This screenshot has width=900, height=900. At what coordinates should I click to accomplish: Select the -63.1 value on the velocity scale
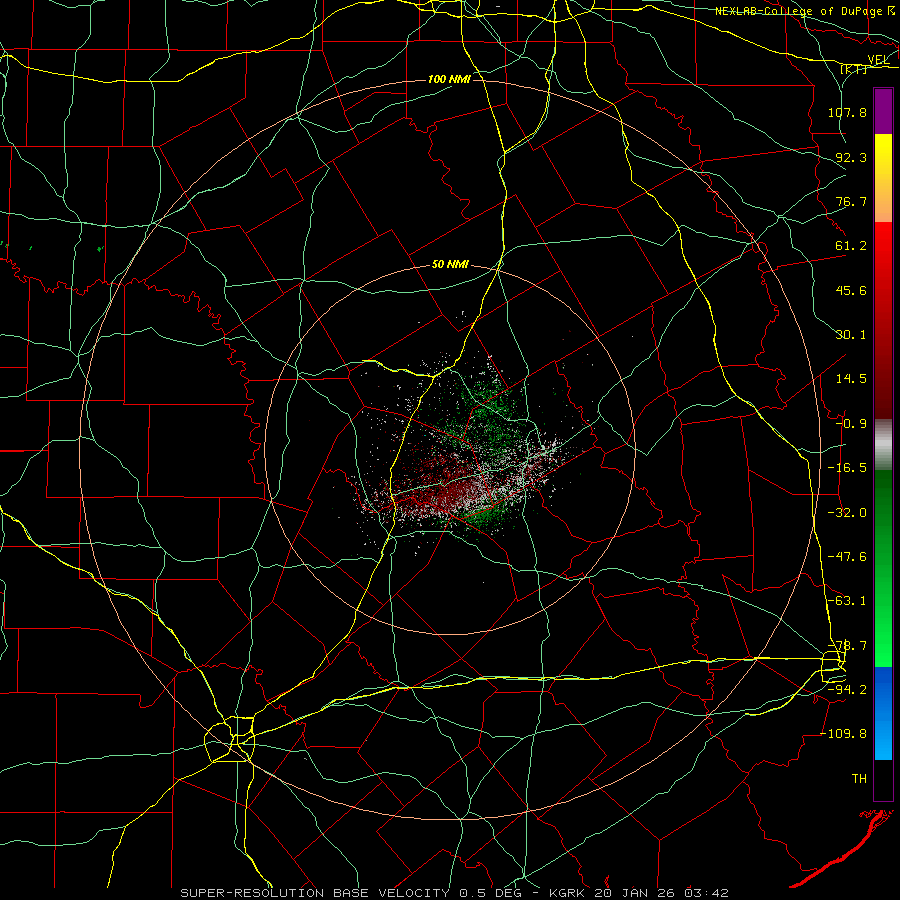pos(847,601)
